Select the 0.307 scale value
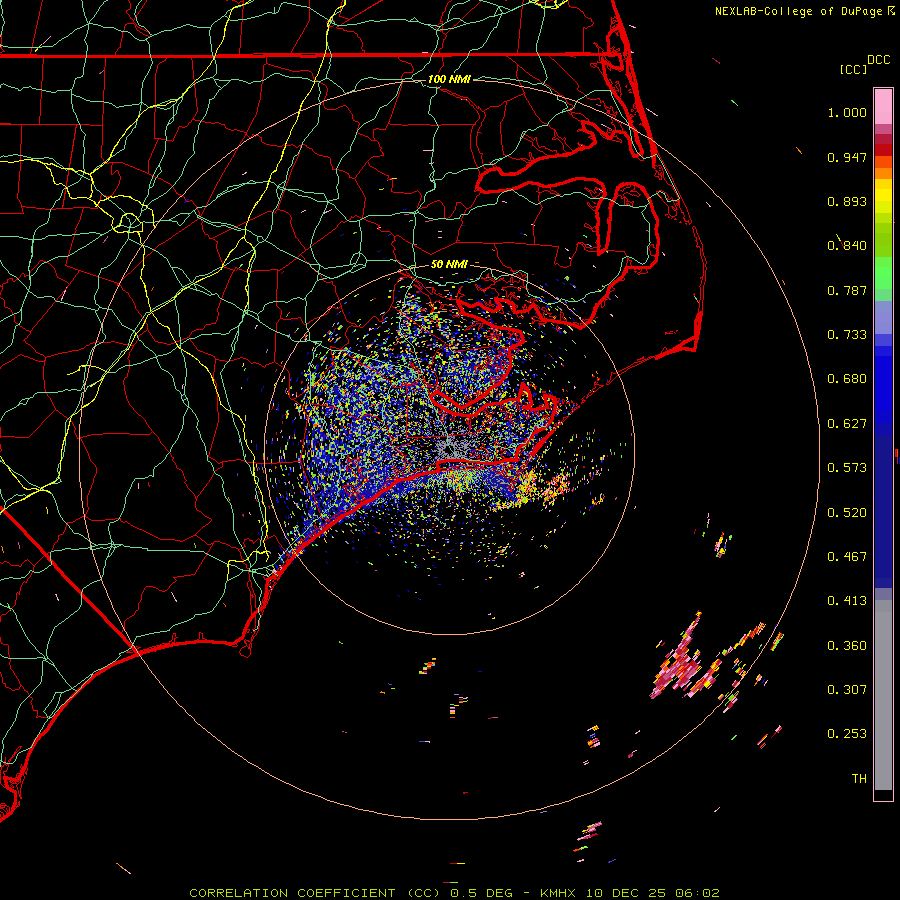The width and height of the screenshot is (900, 900). point(847,690)
